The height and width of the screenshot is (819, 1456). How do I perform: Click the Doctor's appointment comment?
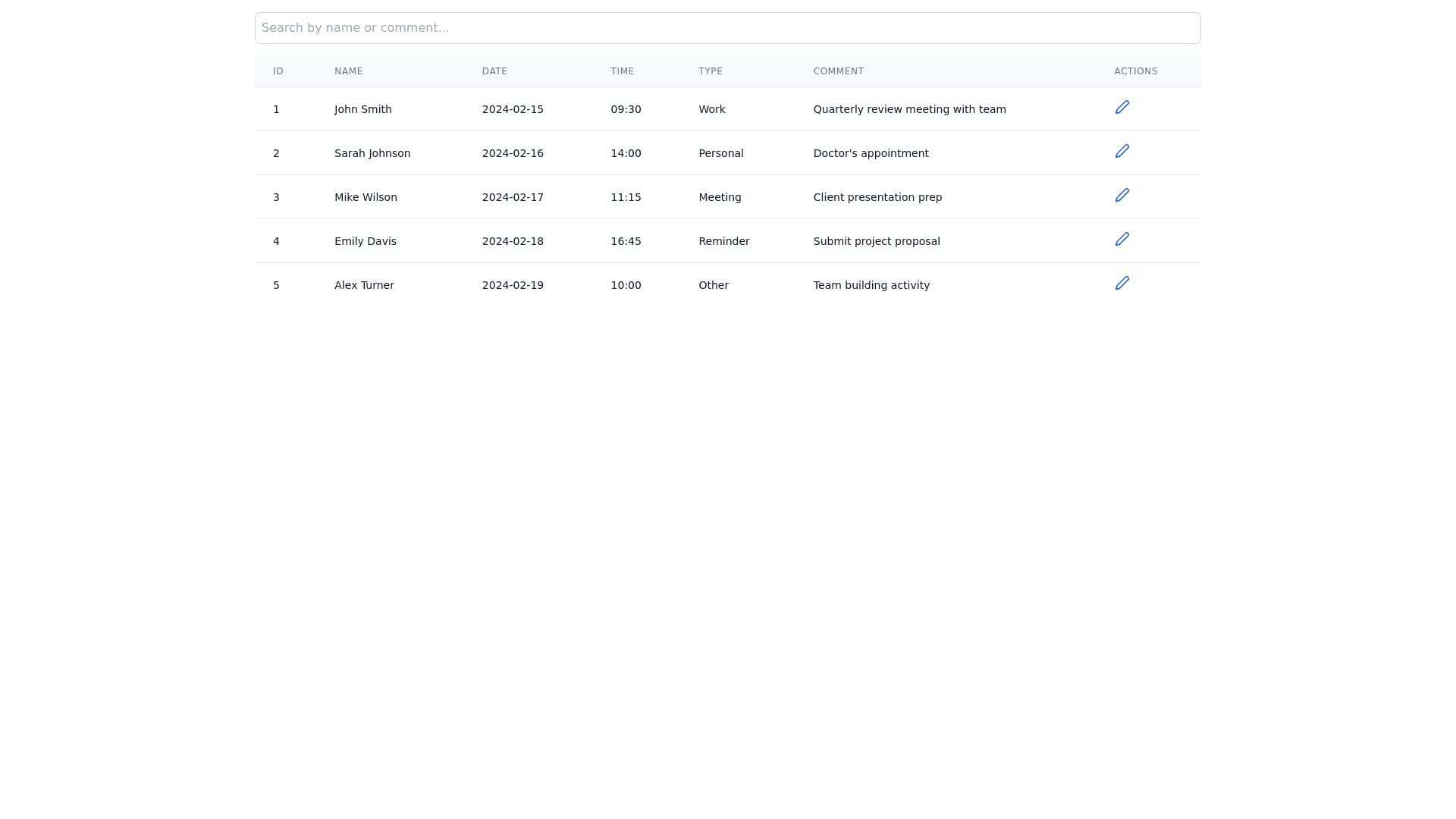click(x=871, y=153)
